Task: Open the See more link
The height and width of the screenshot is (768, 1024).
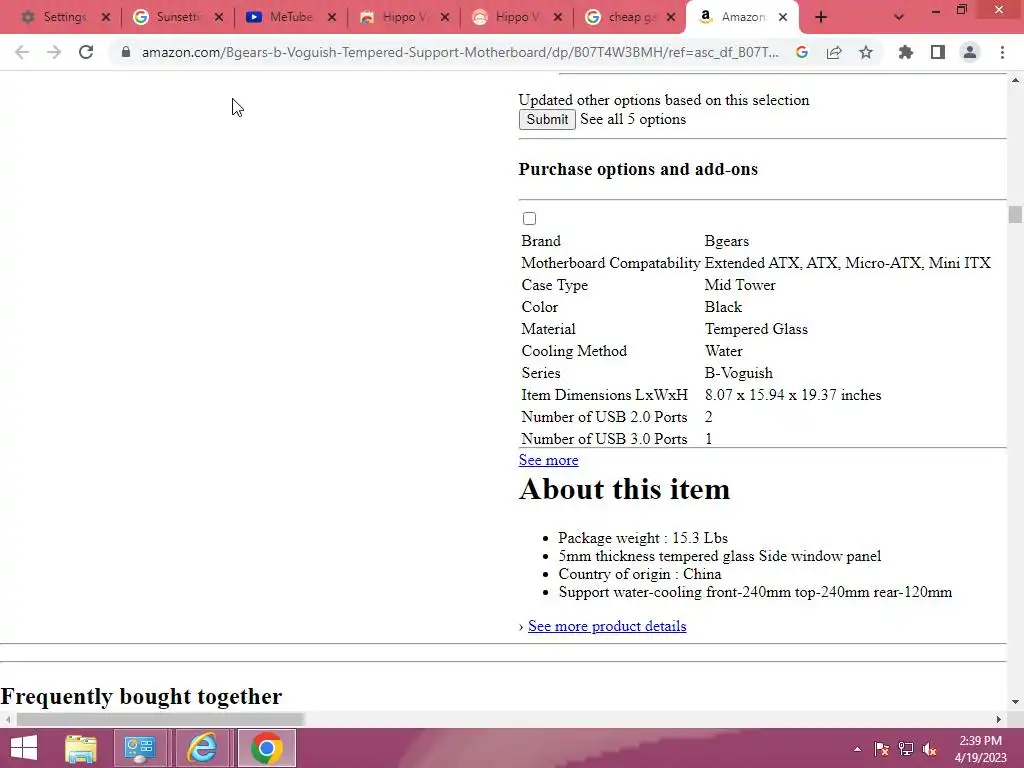Action: pos(549,460)
